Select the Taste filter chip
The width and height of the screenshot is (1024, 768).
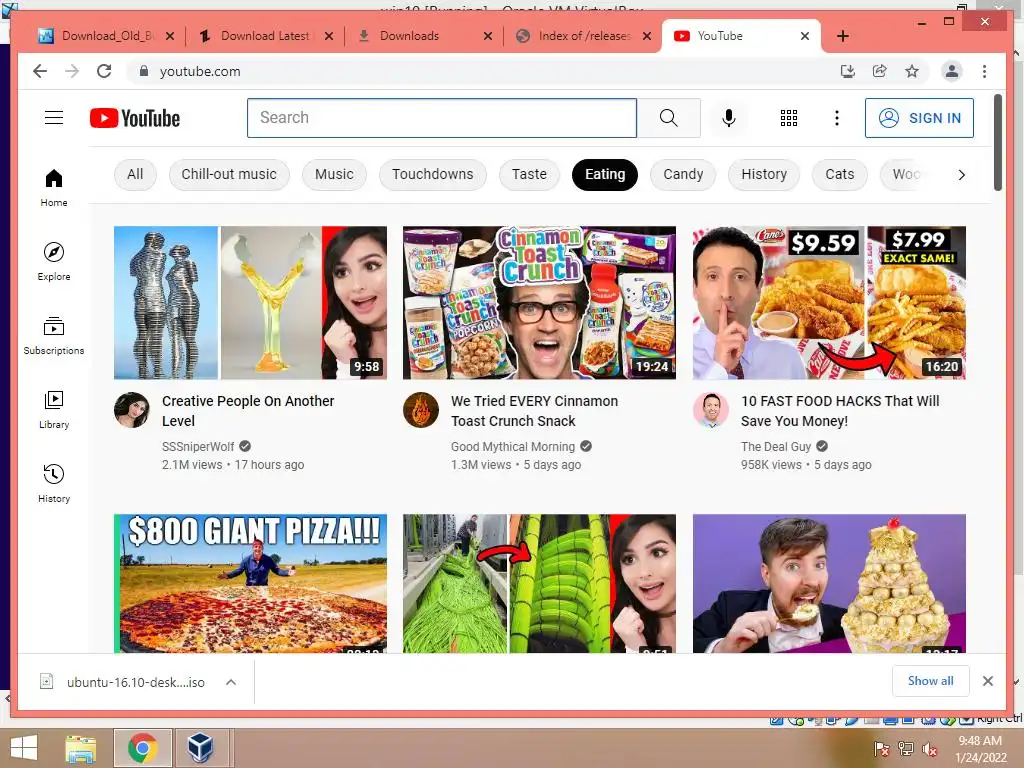[x=529, y=174]
